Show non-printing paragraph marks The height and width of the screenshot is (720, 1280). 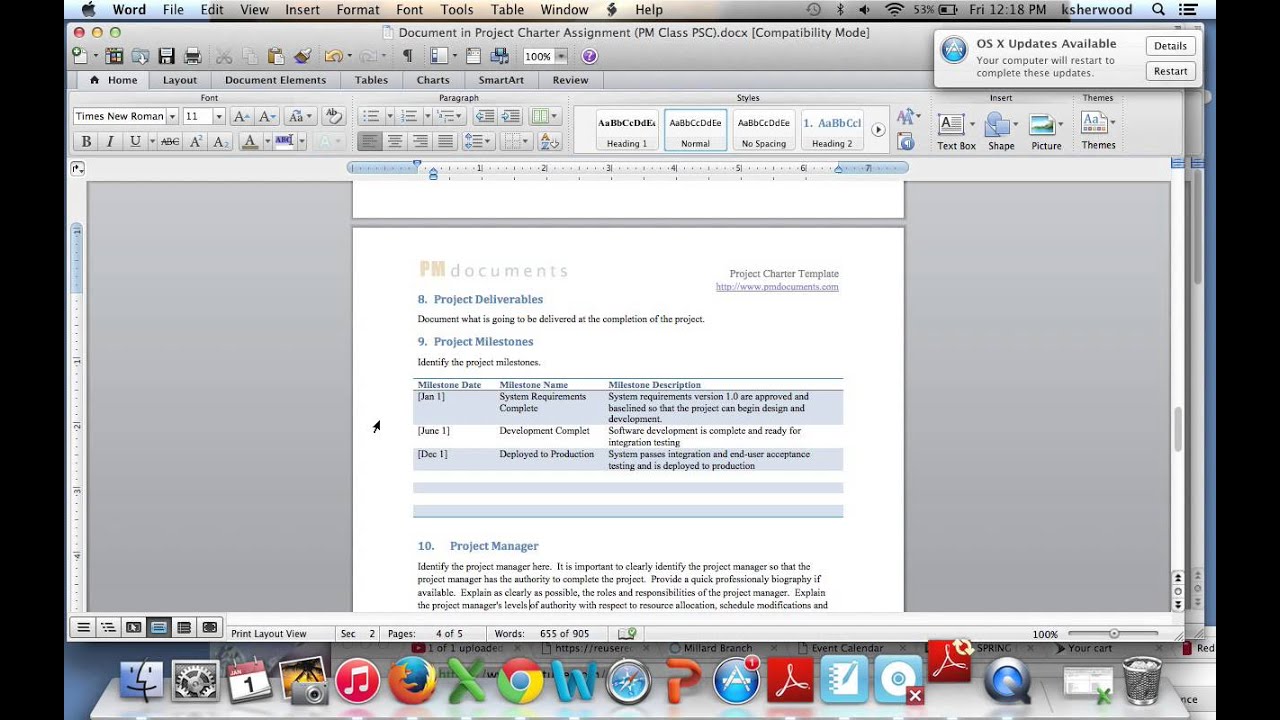pyautogui.click(x=407, y=56)
